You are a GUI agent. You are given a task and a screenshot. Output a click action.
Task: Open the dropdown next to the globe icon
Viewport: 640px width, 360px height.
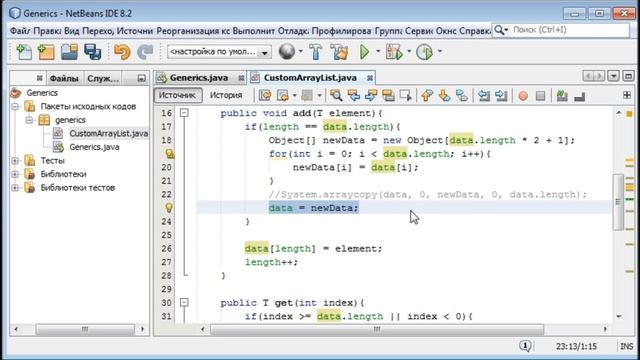[301, 51]
